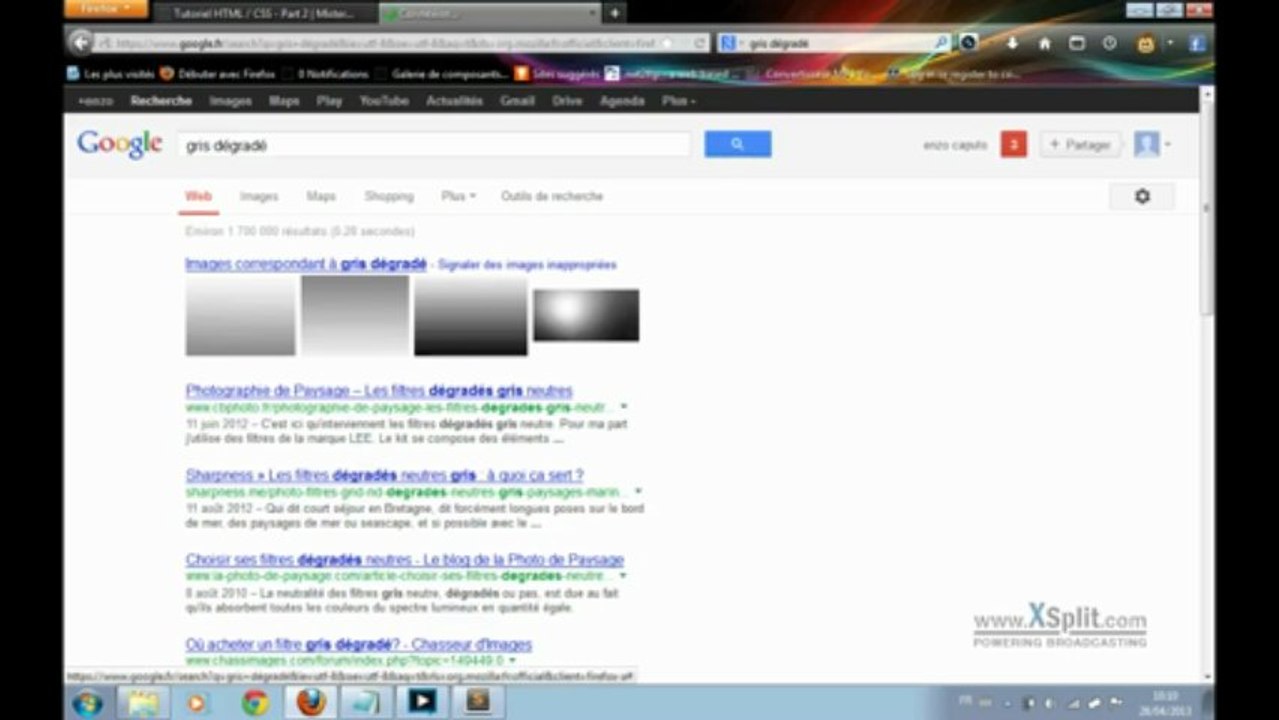Viewport: 1279px width, 720px height.
Task: Go back with the browser back arrow
Action: tap(80, 43)
